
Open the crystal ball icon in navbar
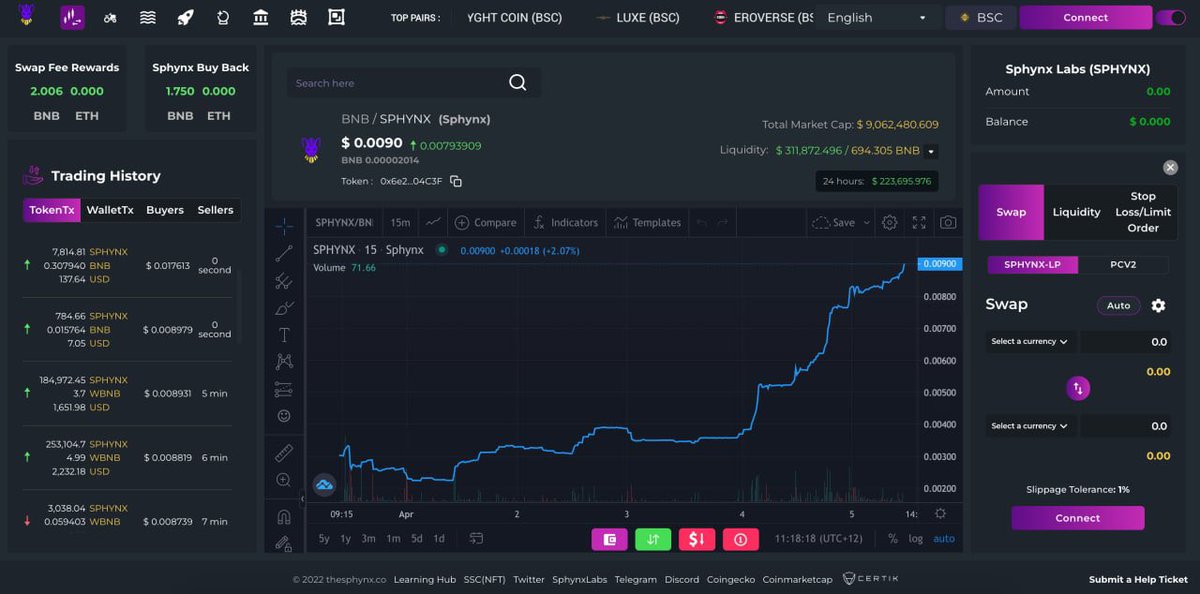[x=222, y=17]
